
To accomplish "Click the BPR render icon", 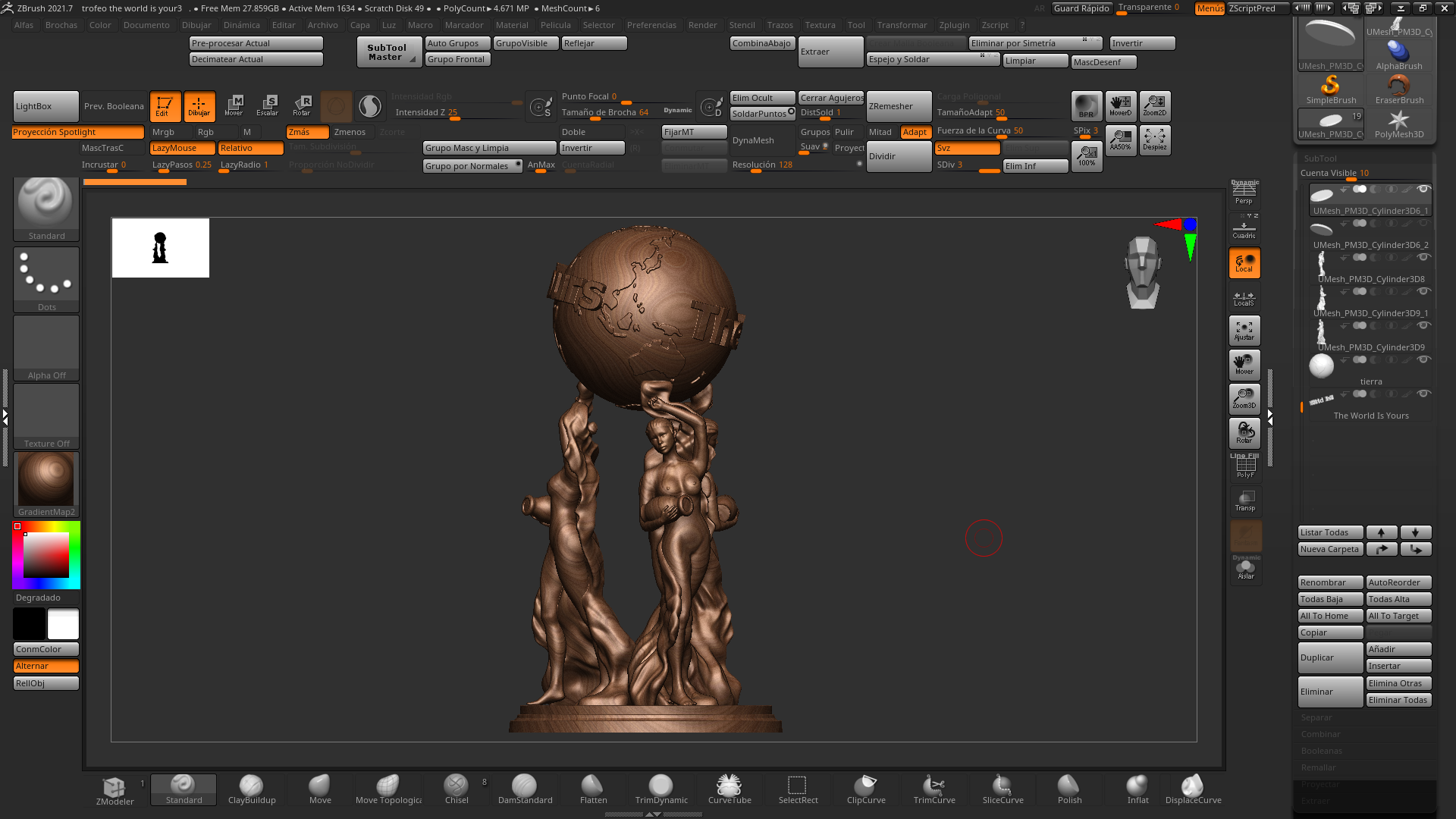I will coord(1087,106).
